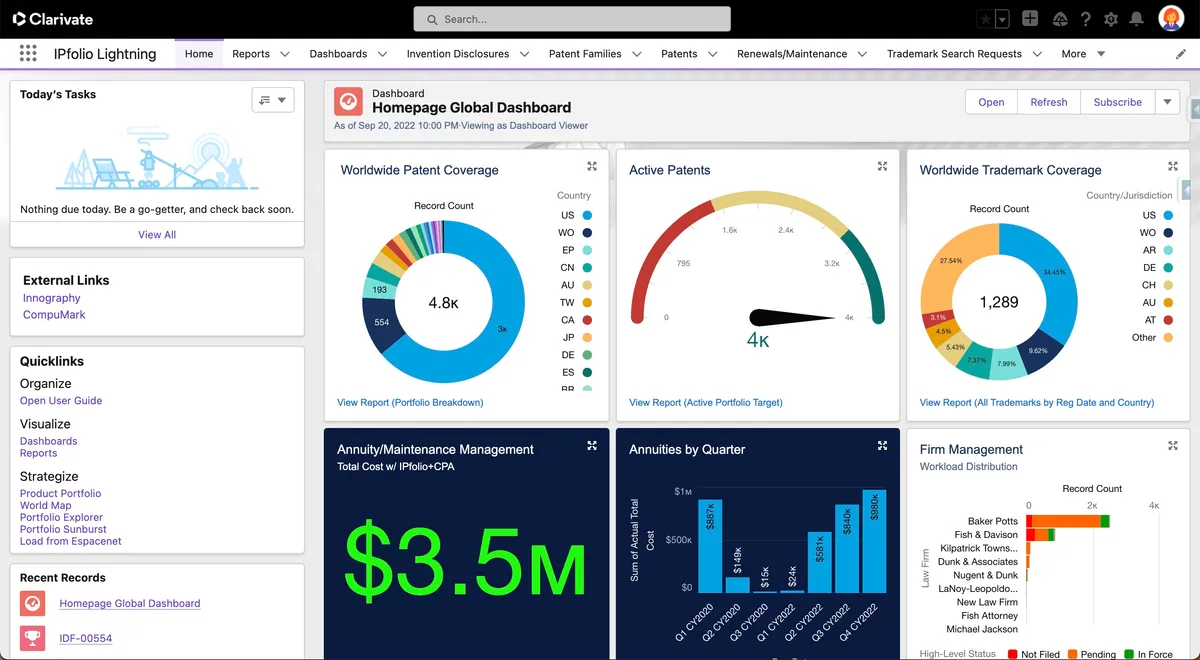1200x660 pixels.
Task: Expand the Annuity/Maintenance Management widget
Action: [592, 446]
